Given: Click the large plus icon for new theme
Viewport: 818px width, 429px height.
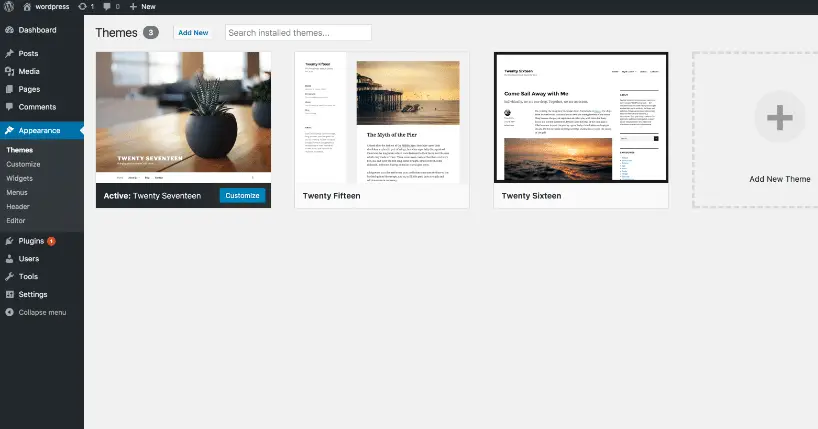Looking at the screenshot, I should (780, 117).
